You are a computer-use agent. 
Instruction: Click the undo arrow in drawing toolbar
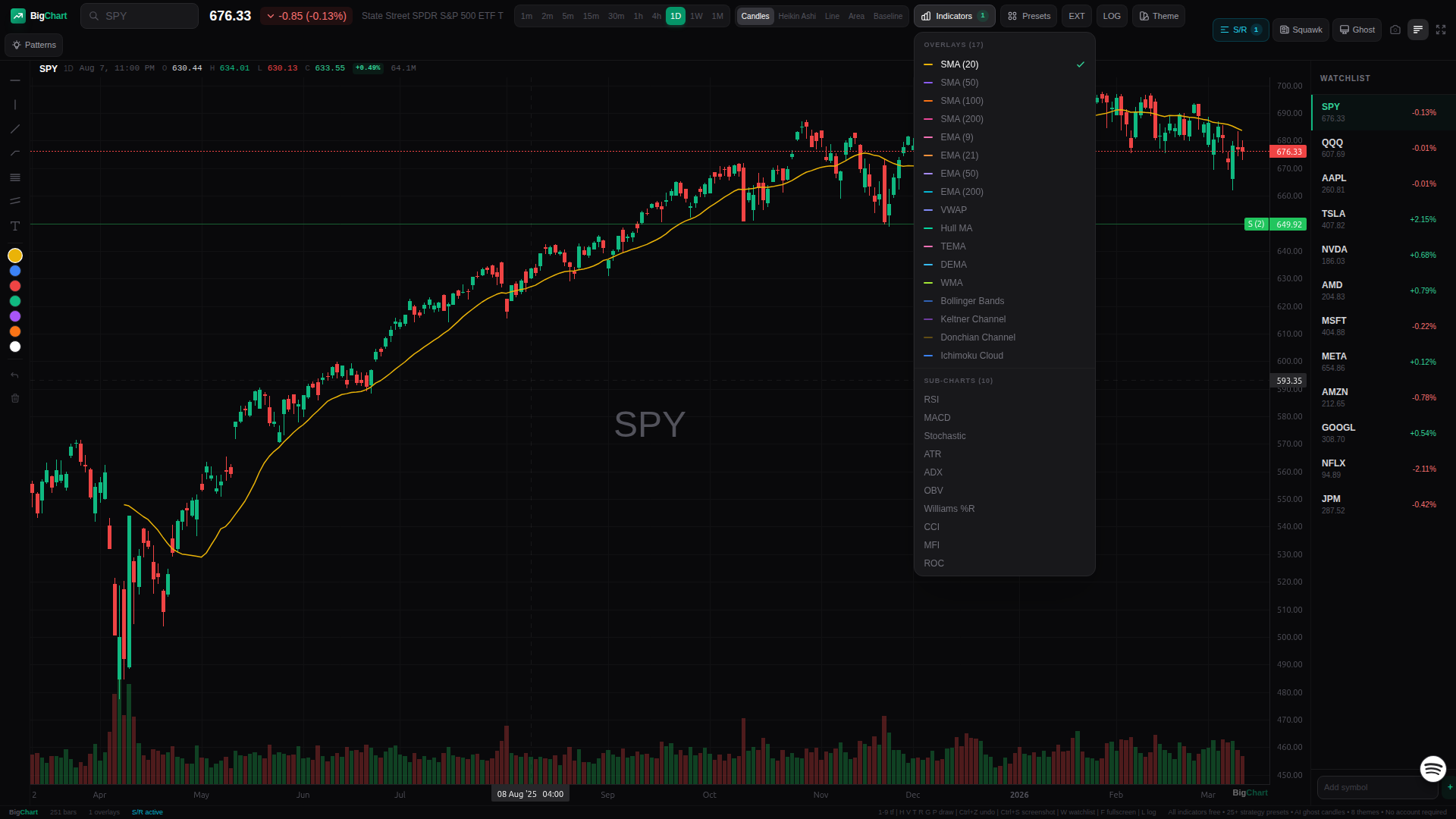click(15, 375)
